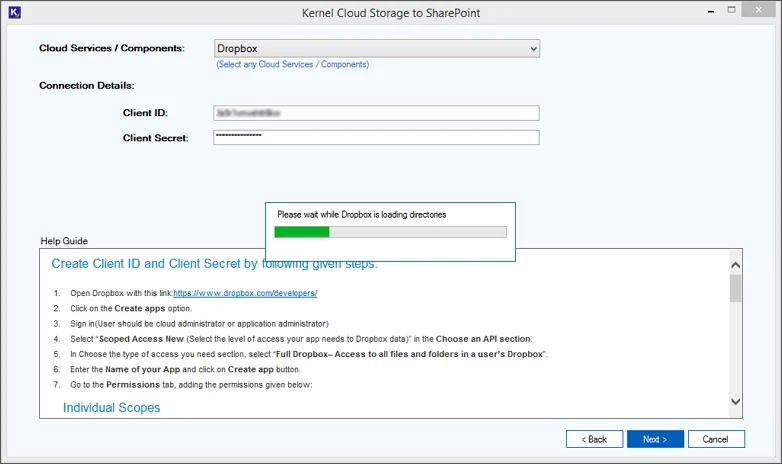782x464 pixels.
Task: Click step 5 'Full Dropbox' instruction text
Action: (x=309, y=354)
